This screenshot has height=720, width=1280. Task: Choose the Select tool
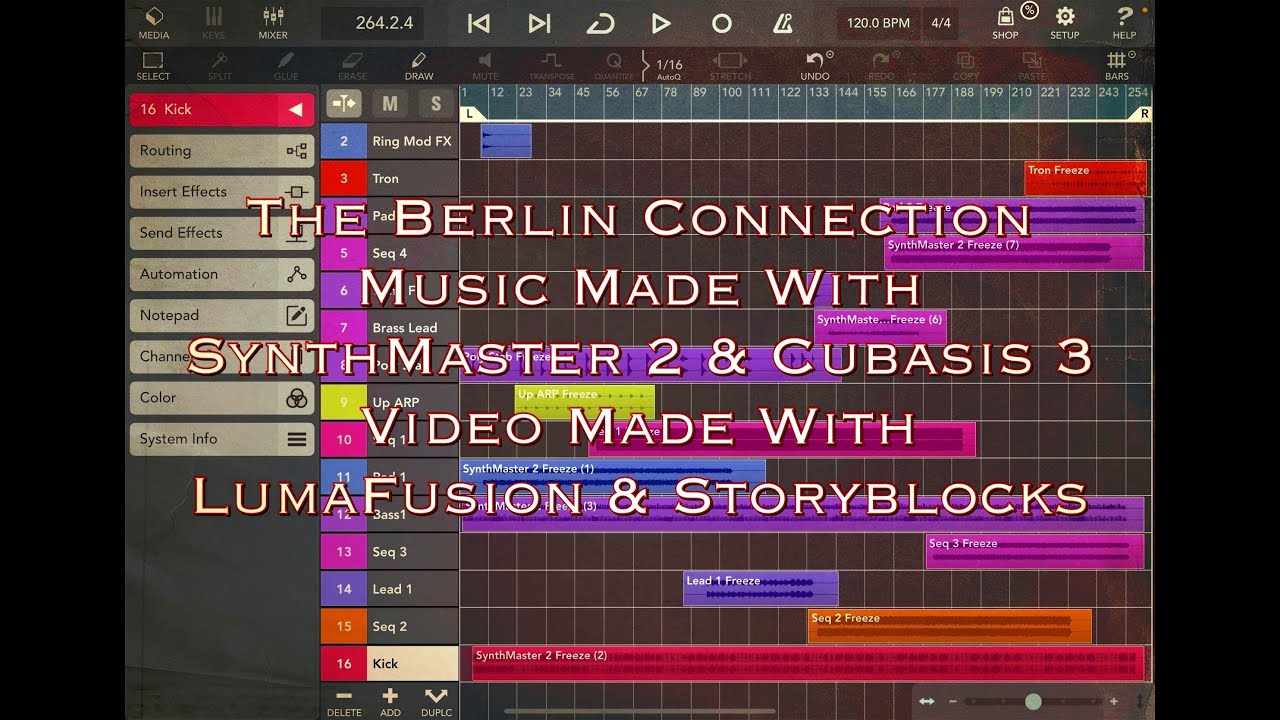(x=153, y=66)
